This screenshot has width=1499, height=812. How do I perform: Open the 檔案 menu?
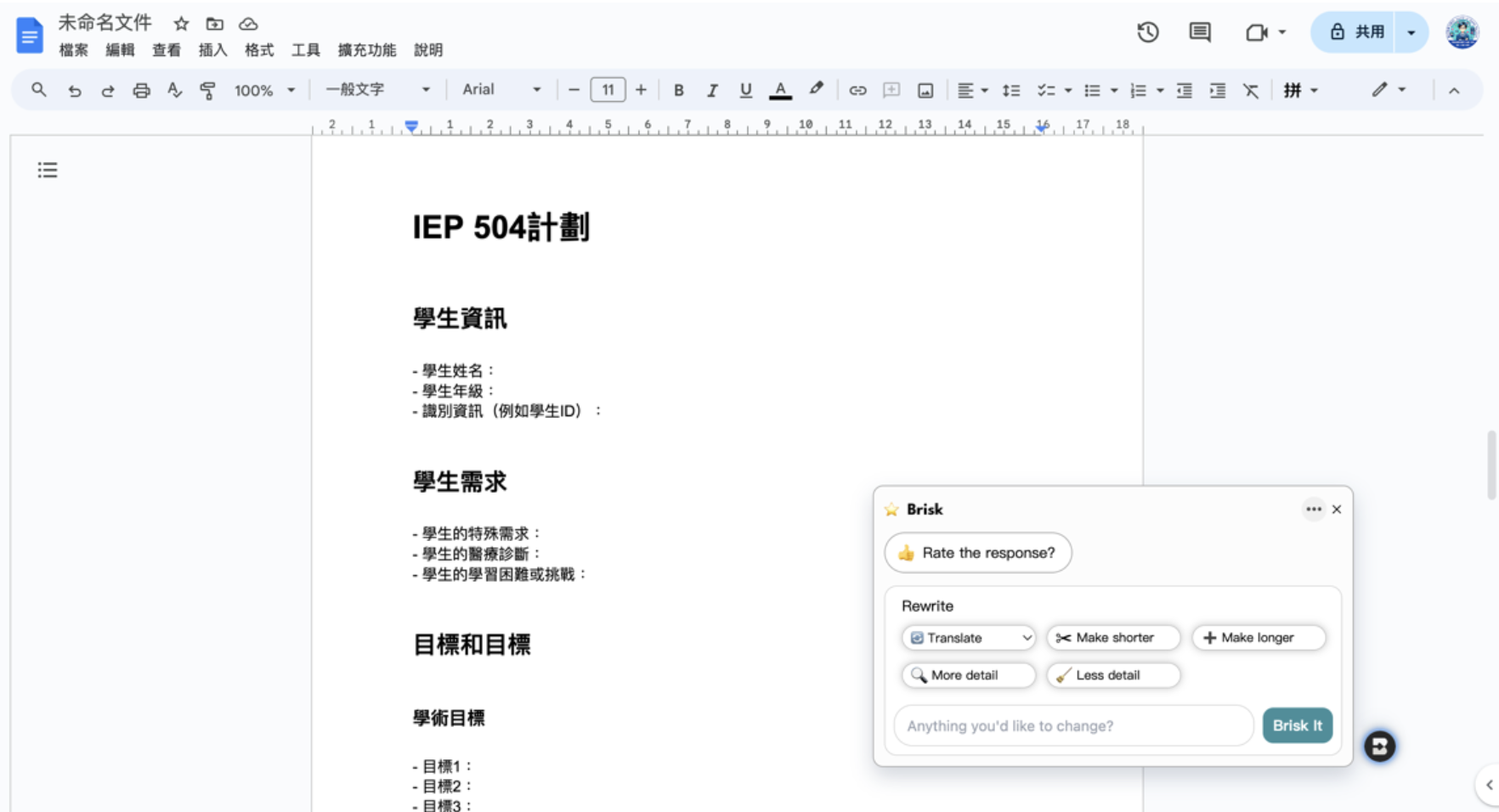[74, 50]
